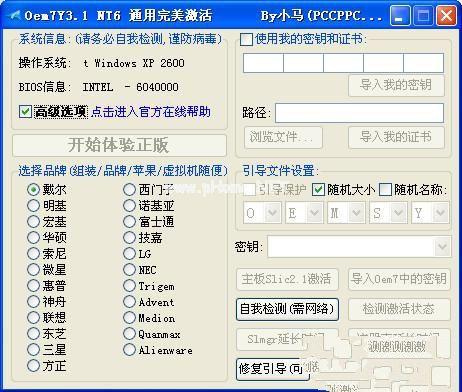Select the 微星 brand radio button

pyautogui.click(x=33, y=270)
